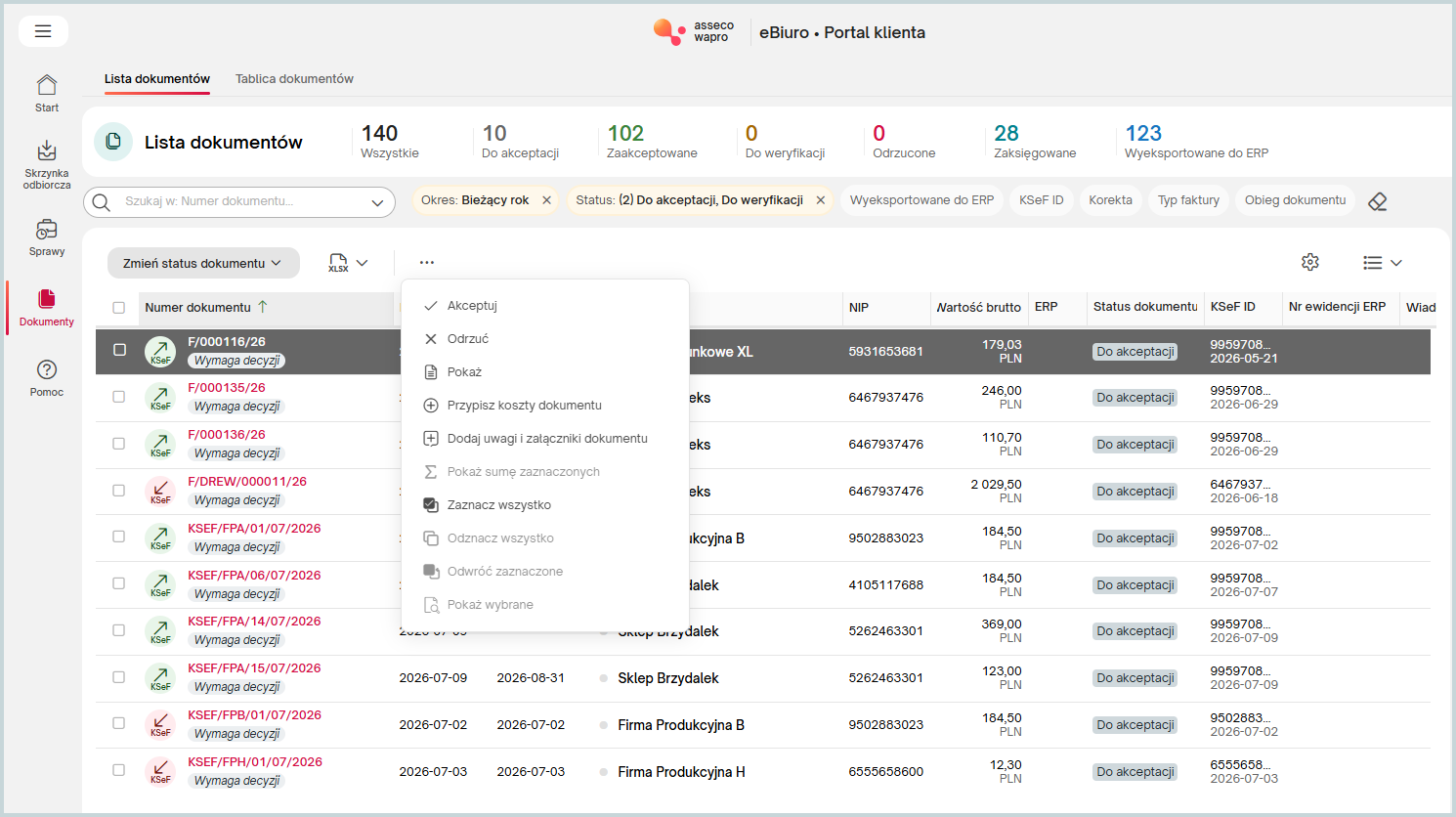This screenshot has width=1456, height=817.
Task: Open the XLSX export dropdown
Action: click(x=348, y=263)
